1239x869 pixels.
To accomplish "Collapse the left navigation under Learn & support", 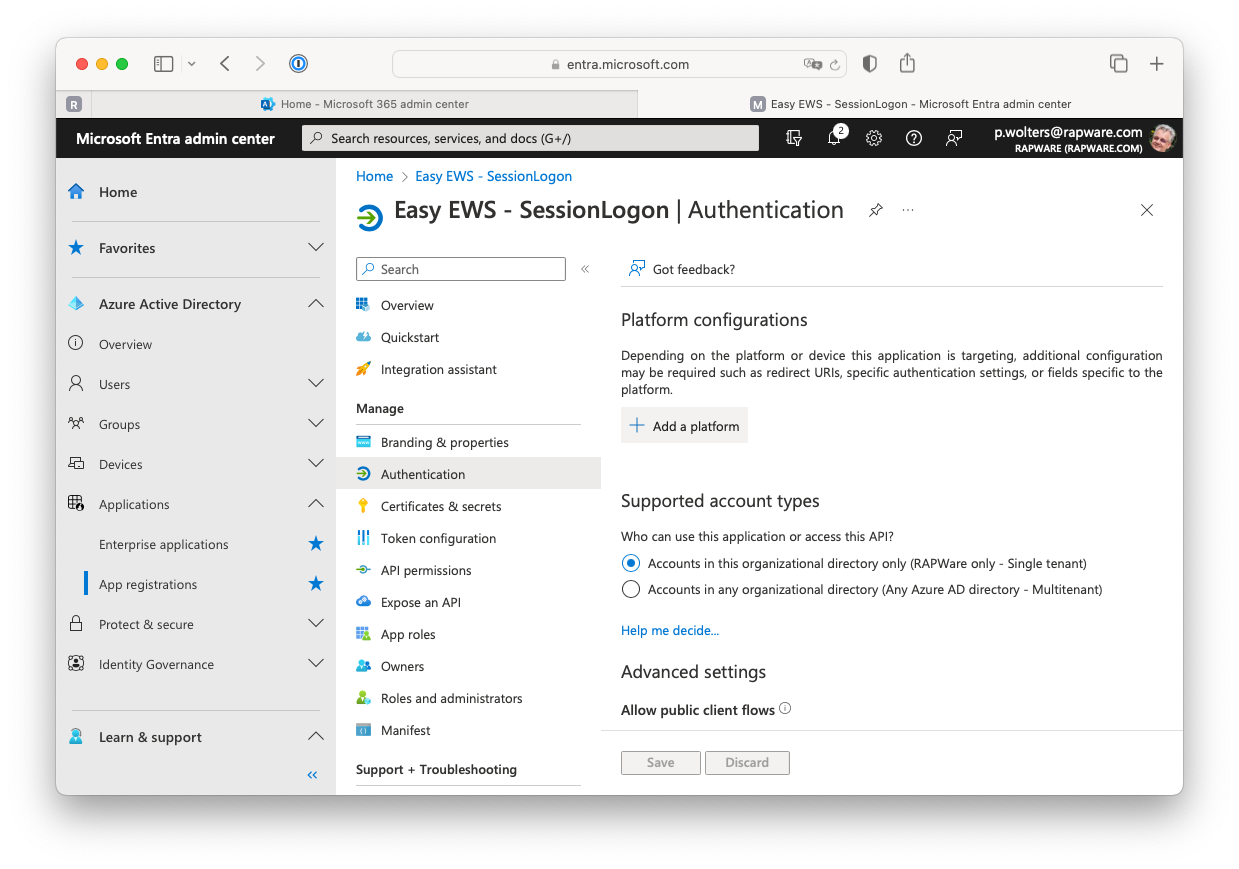I will (313, 775).
